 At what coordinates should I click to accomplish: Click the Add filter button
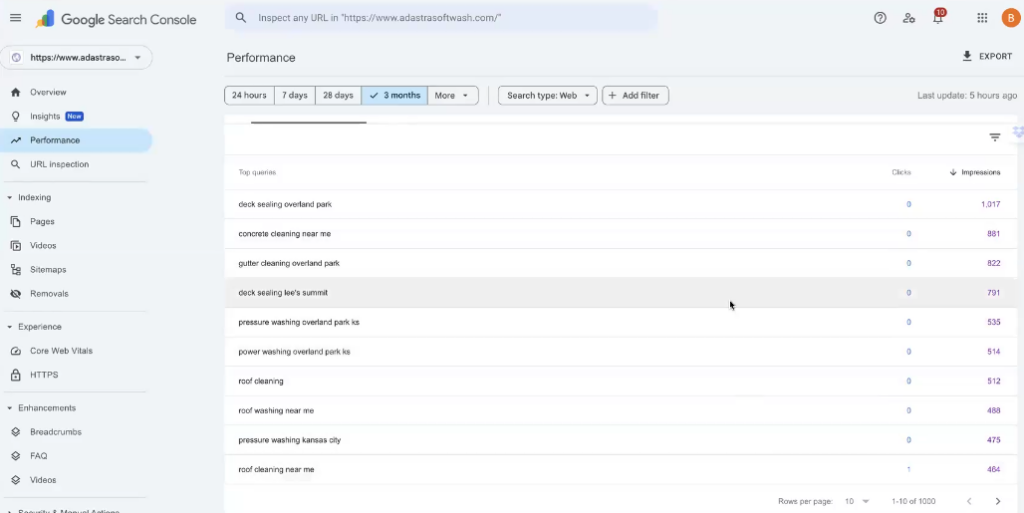coord(635,95)
